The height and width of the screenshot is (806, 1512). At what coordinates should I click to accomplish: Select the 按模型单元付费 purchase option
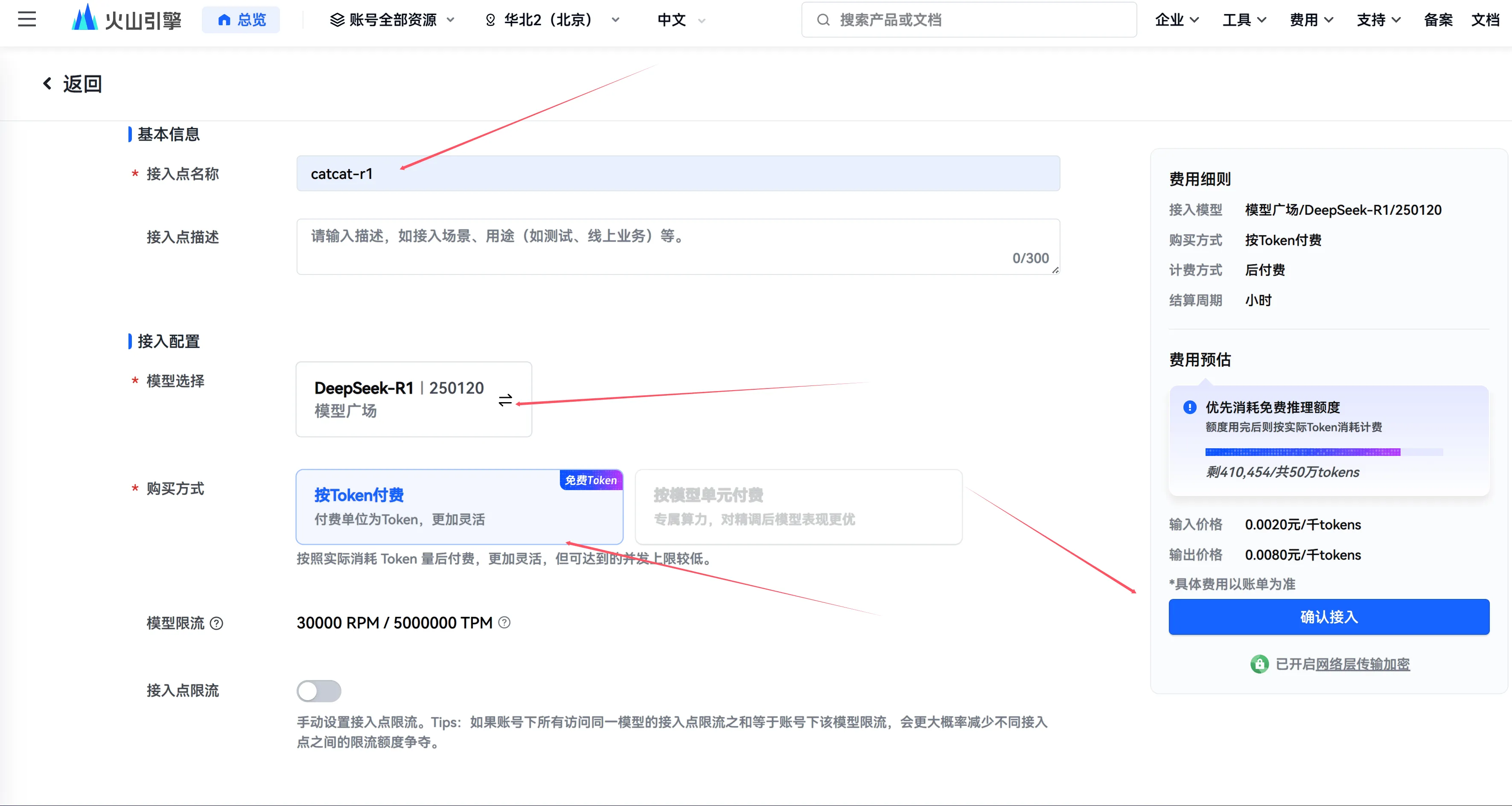click(798, 507)
